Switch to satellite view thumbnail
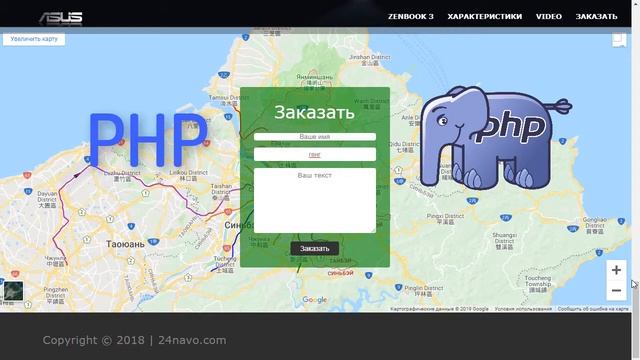 (x=13, y=291)
